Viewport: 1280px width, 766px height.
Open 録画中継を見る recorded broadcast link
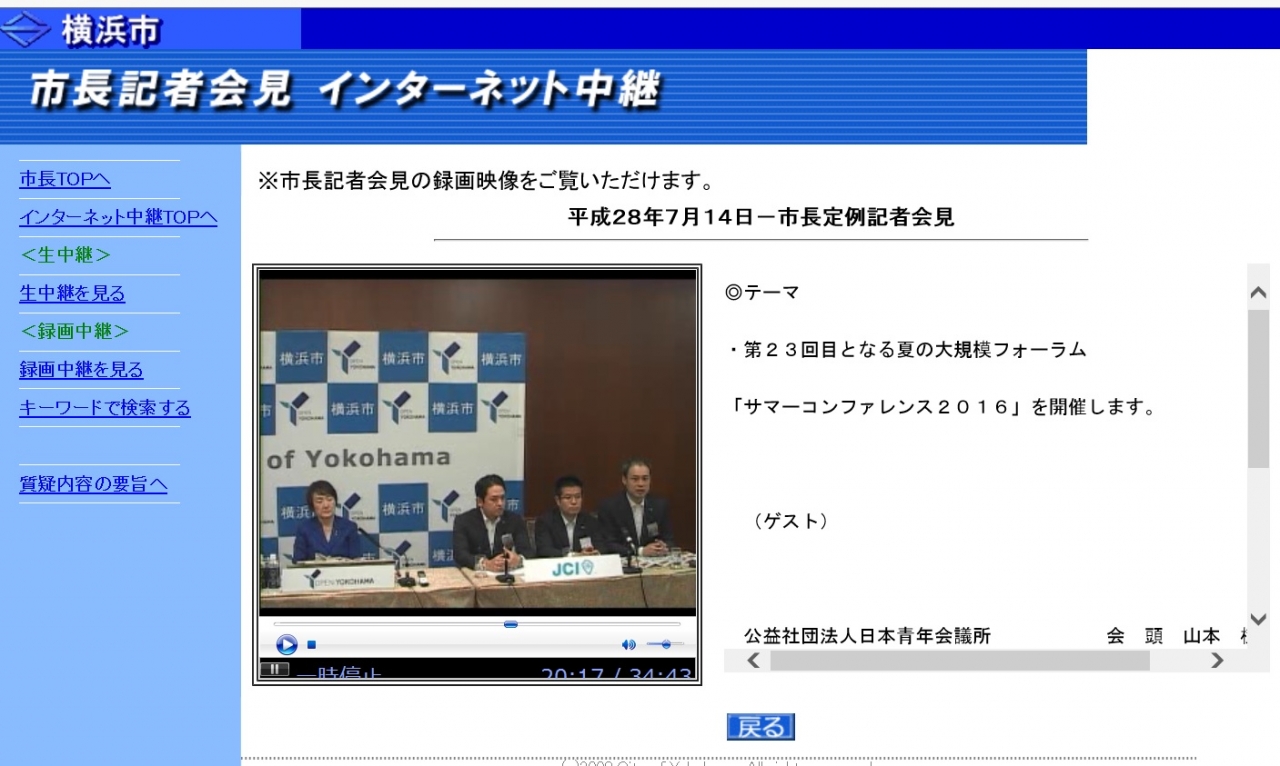[81, 370]
